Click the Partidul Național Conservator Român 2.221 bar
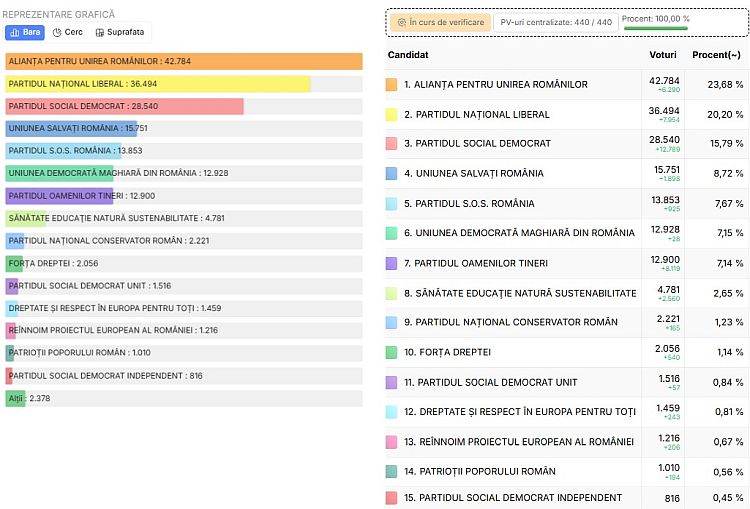Image resolution: width=750 pixels, height=509 pixels. pyautogui.click(x=15, y=241)
